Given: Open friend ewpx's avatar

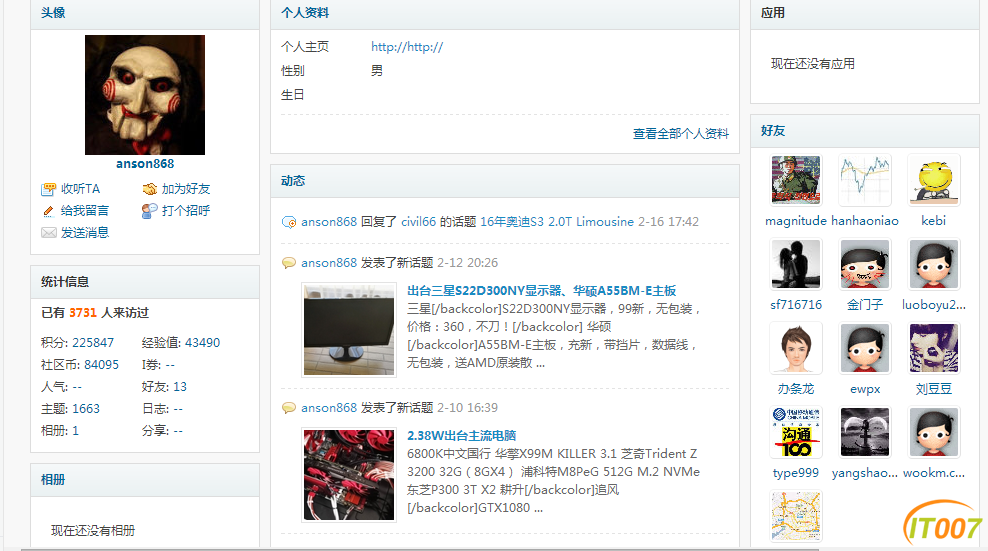Looking at the screenshot, I should click(x=864, y=348).
